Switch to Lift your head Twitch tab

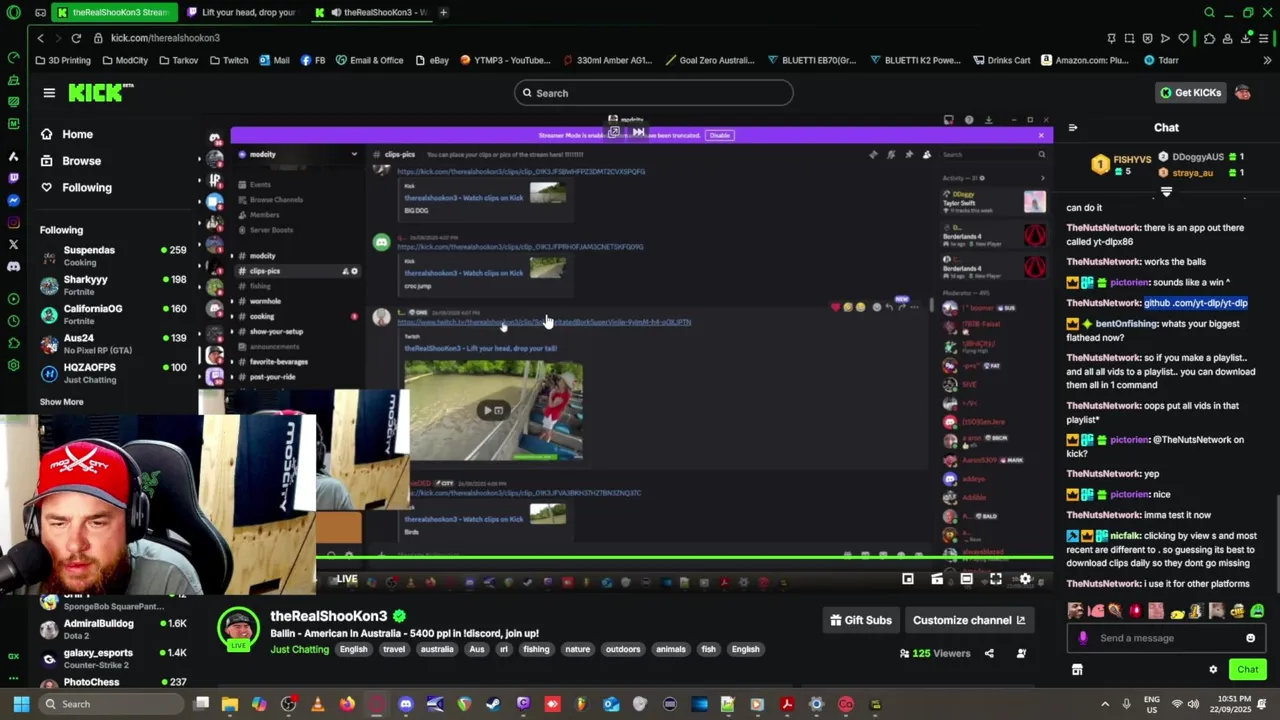click(242, 13)
